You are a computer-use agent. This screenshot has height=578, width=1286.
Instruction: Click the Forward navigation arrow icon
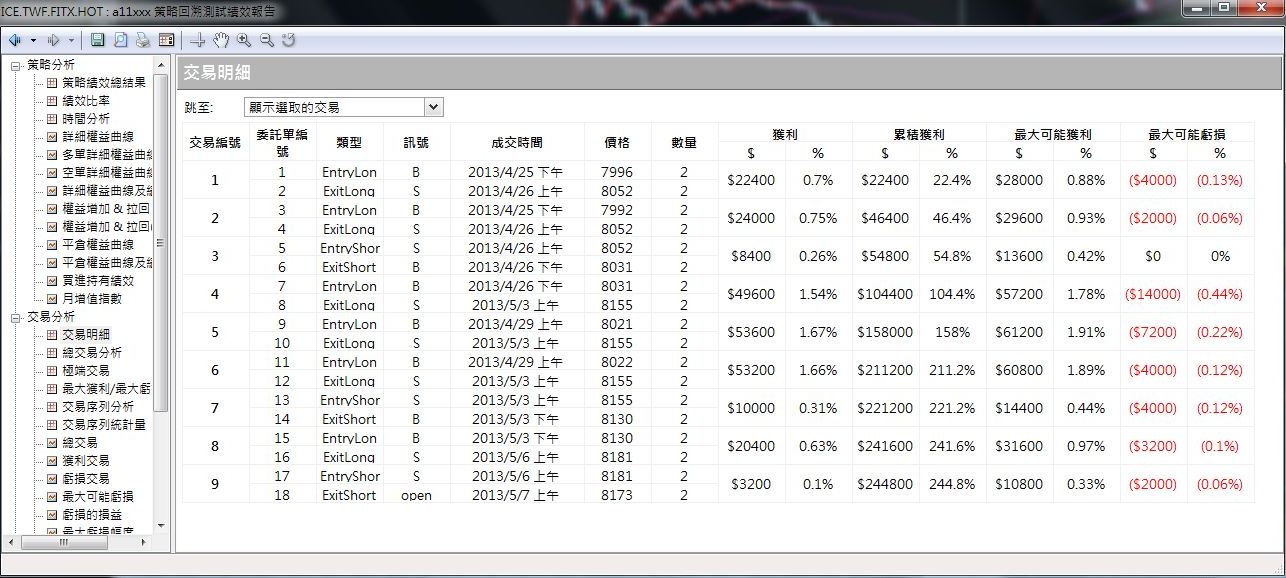(x=54, y=40)
